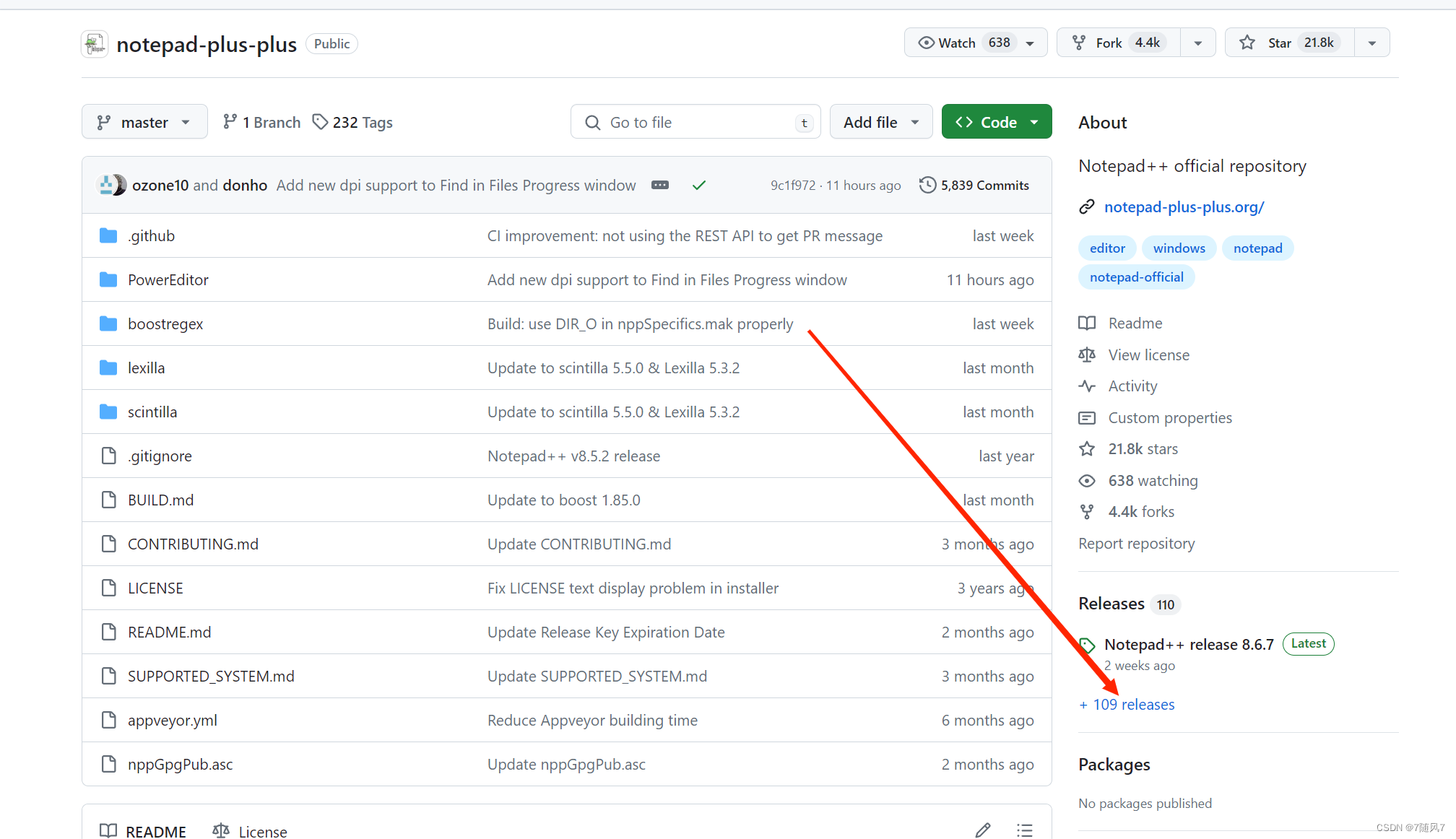Expand the green Code dropdown
Viewport: 1456px width, 839px height.
tap(996, 122)
